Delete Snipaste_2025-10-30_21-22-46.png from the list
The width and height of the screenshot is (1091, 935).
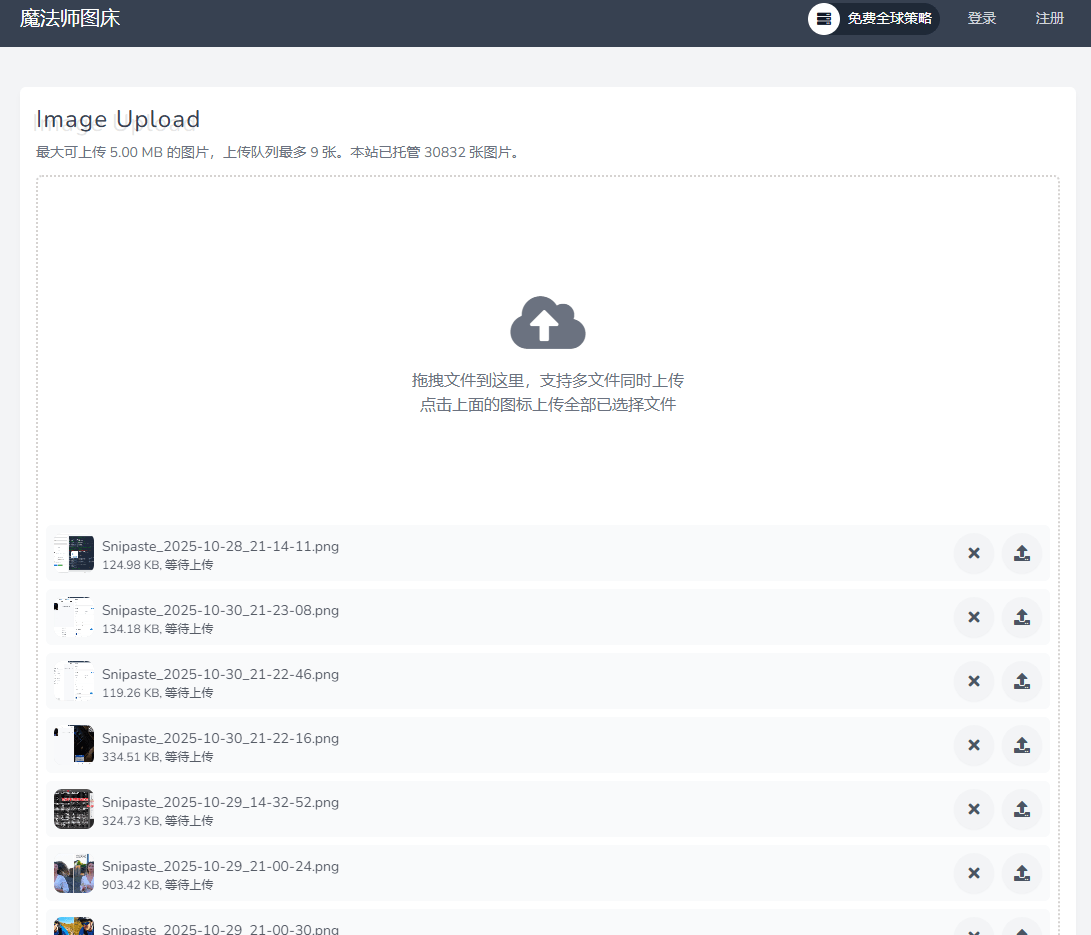(973, 682)
